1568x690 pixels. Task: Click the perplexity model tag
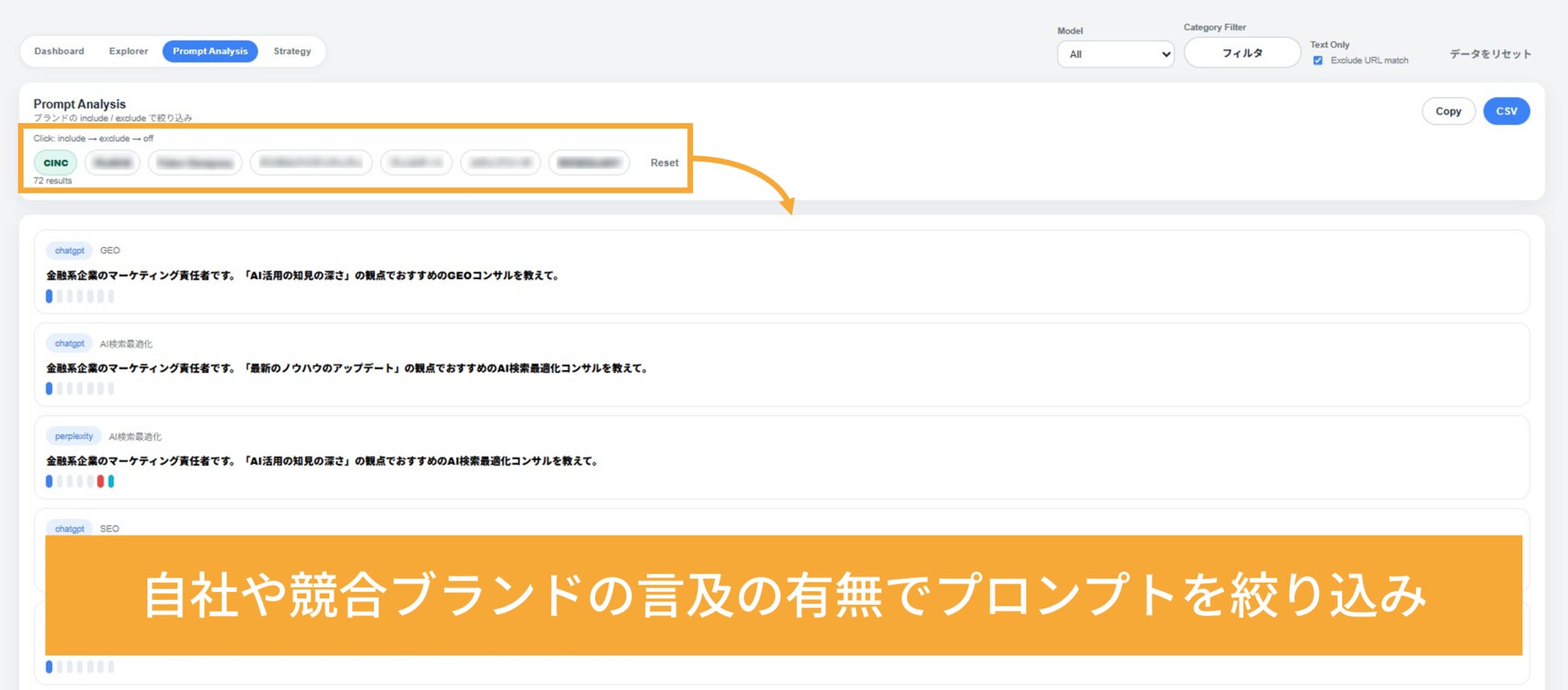pos(73,436)
